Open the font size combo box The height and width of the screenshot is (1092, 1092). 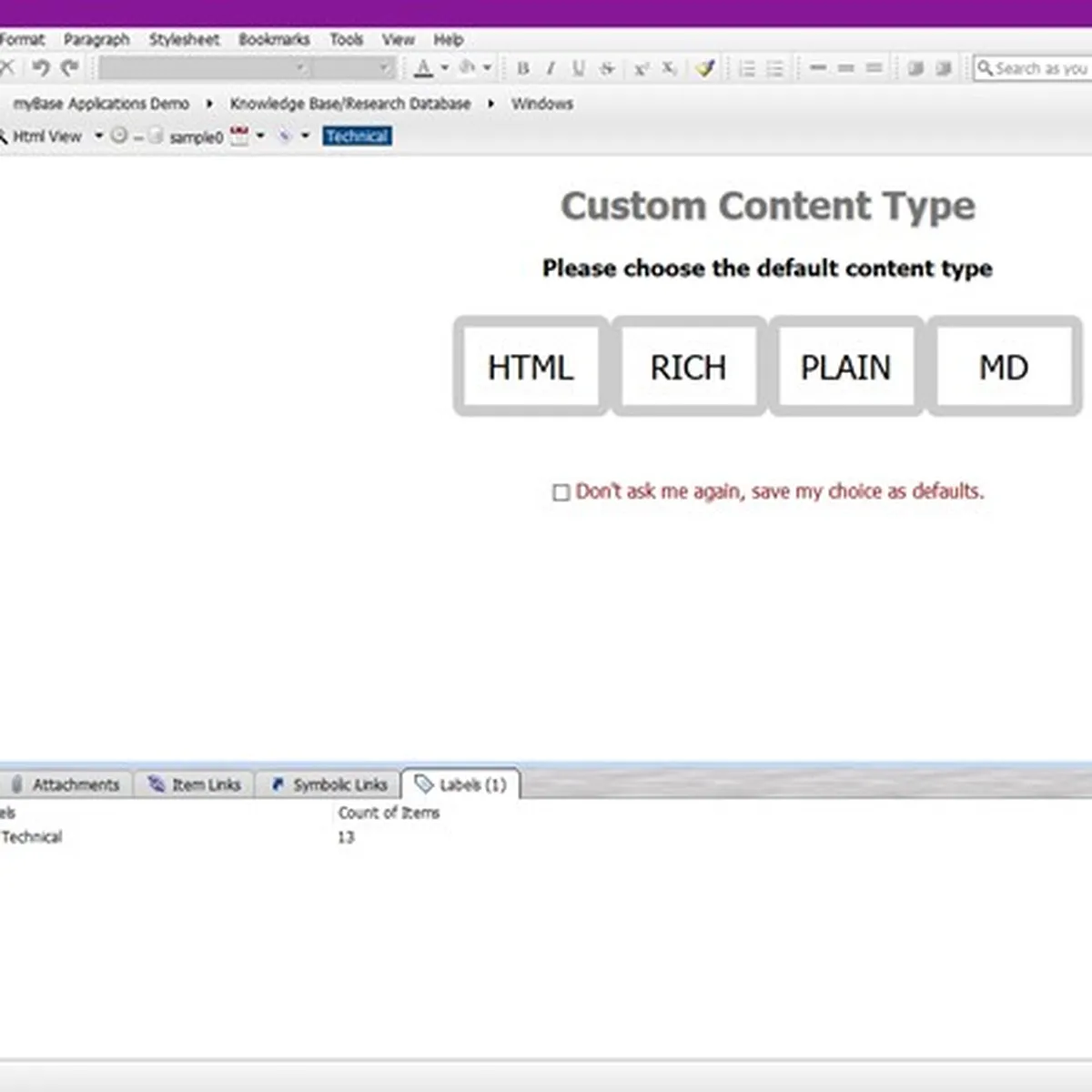tap(355, 68)
